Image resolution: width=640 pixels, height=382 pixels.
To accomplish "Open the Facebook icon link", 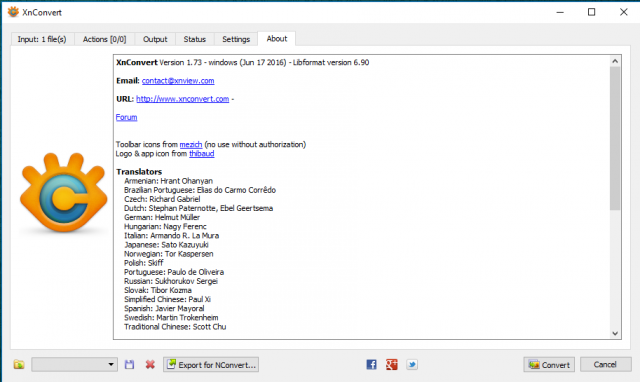I will (371, 364).
